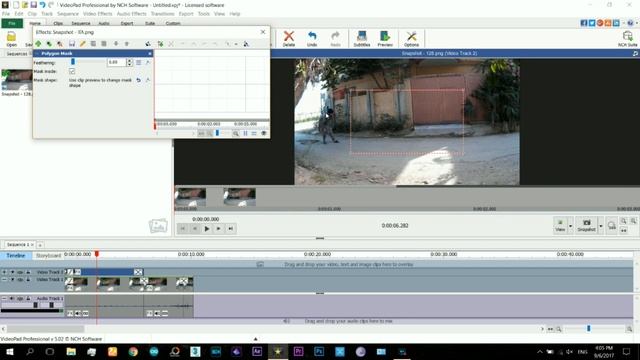Reset mask shape with the undo arrow icon
The width and height of the screenshot is (640, 360).
138,80
